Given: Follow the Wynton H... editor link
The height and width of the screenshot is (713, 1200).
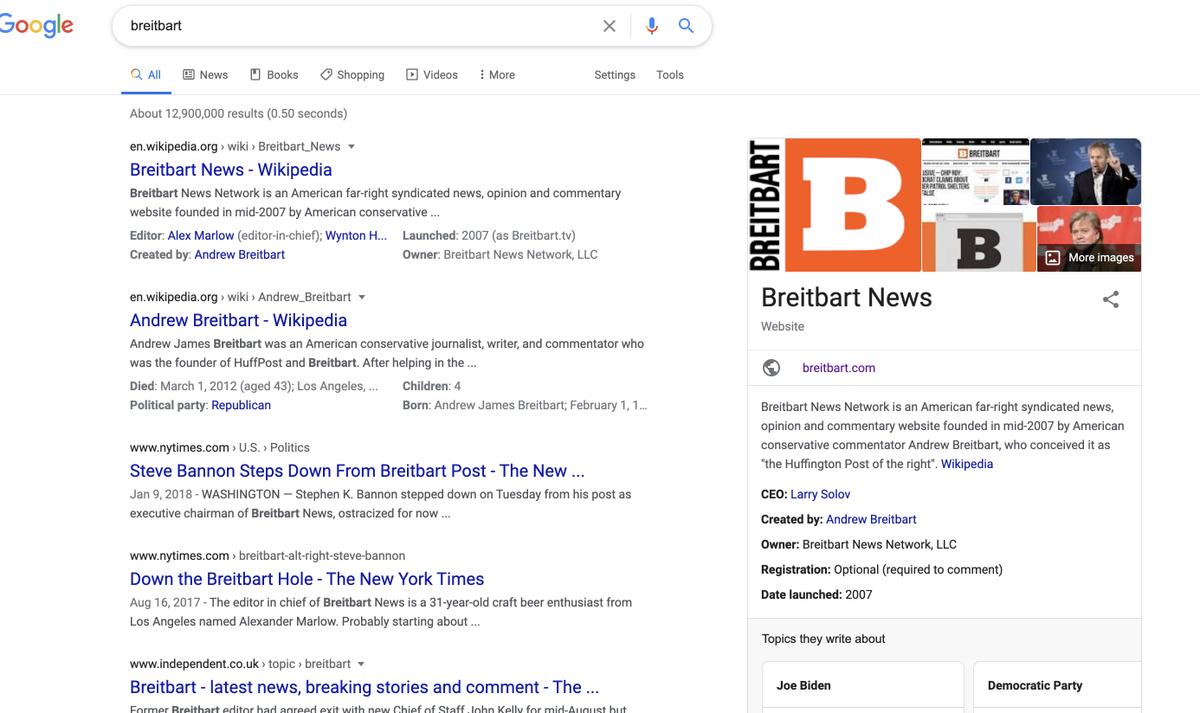Looking at the screenshot, I should [x=356, y=236].
